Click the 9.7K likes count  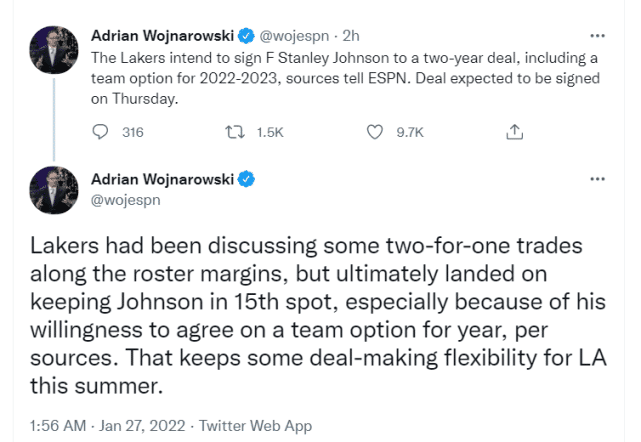pyautogui.click(x=411, y=132)
